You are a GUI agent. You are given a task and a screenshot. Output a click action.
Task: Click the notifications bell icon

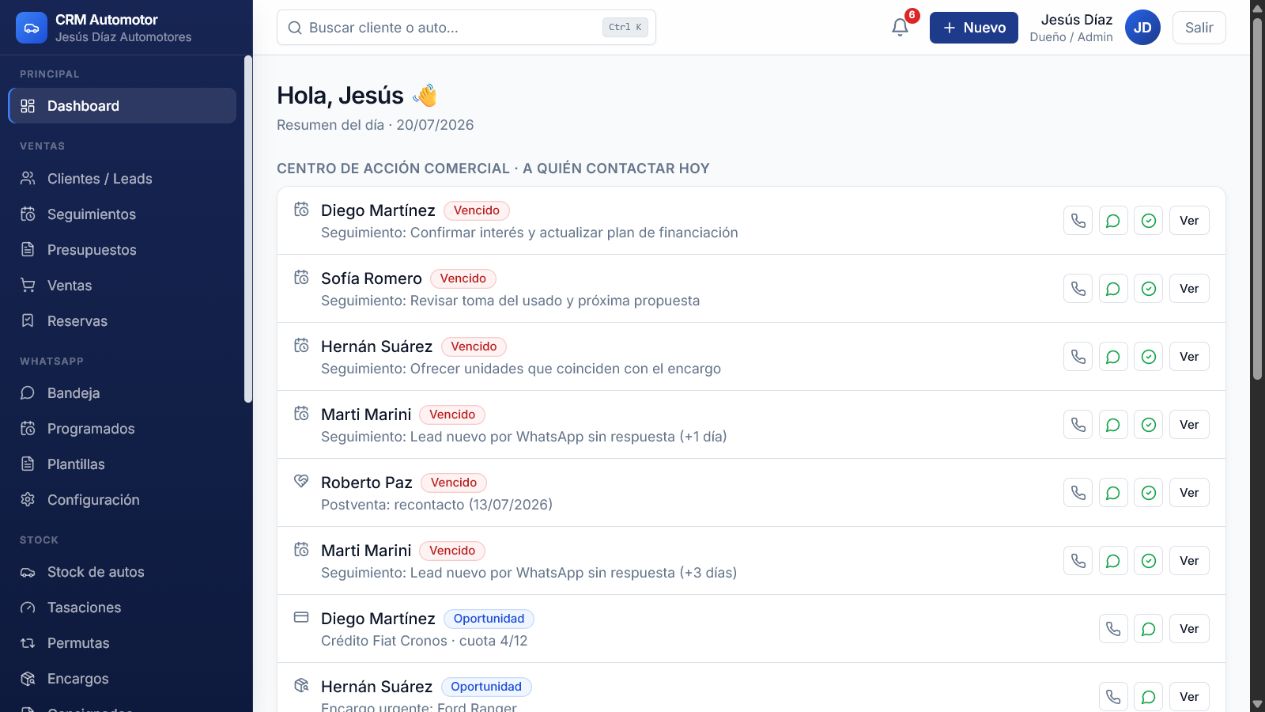(x=900, y=28)
